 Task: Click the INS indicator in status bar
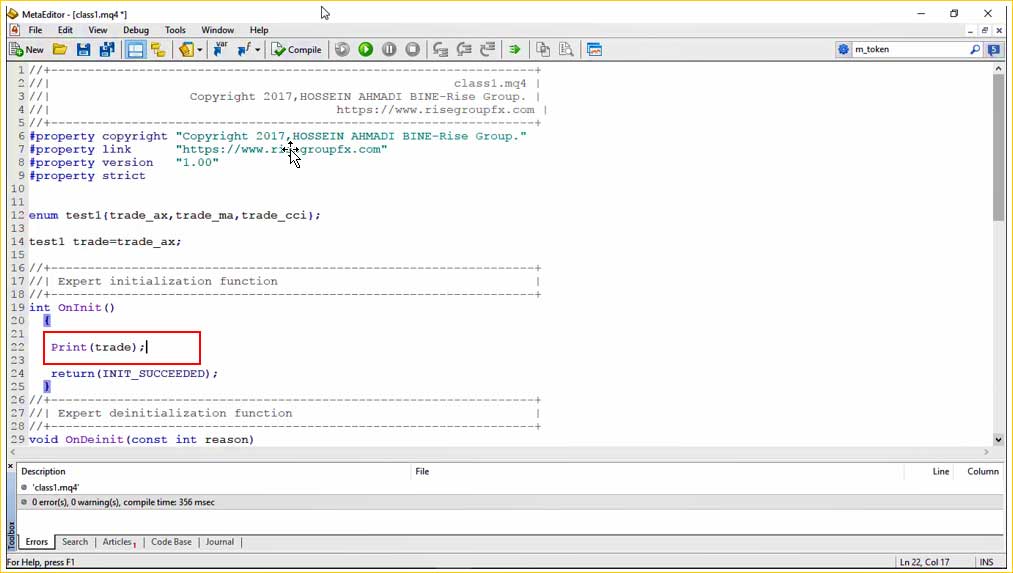pos(987,562)
